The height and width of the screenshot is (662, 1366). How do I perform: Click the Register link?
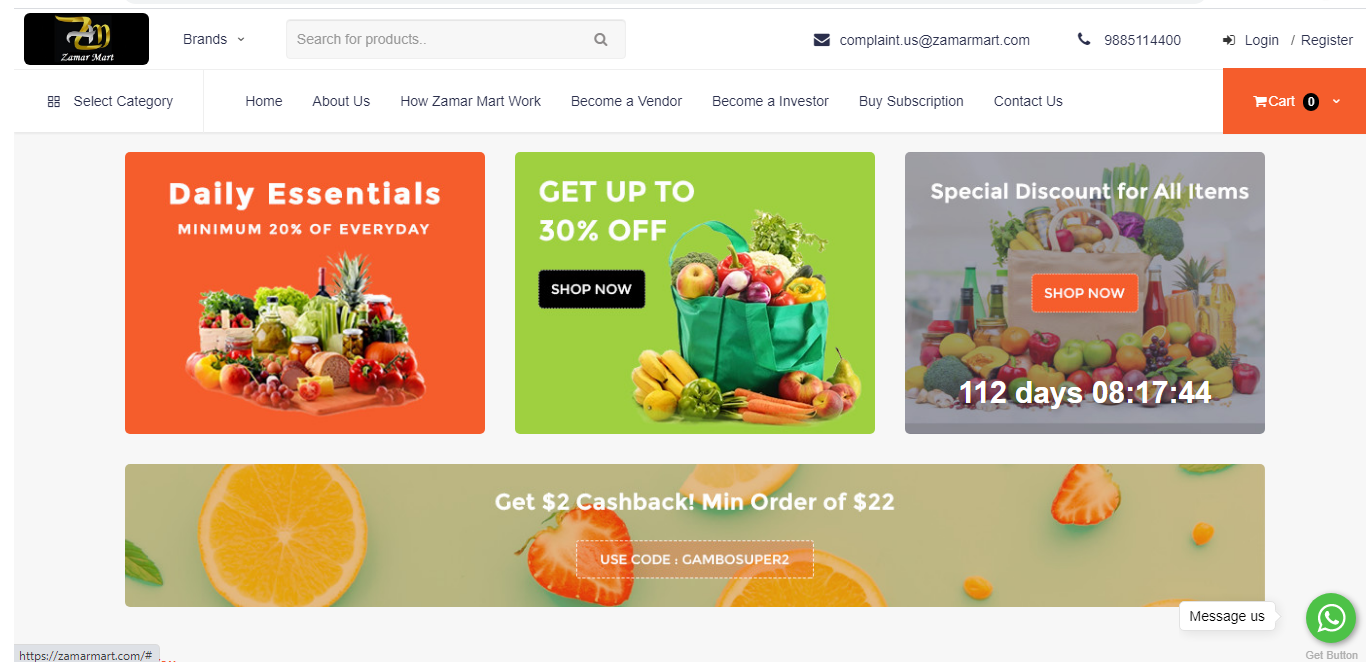[1327, 40]
